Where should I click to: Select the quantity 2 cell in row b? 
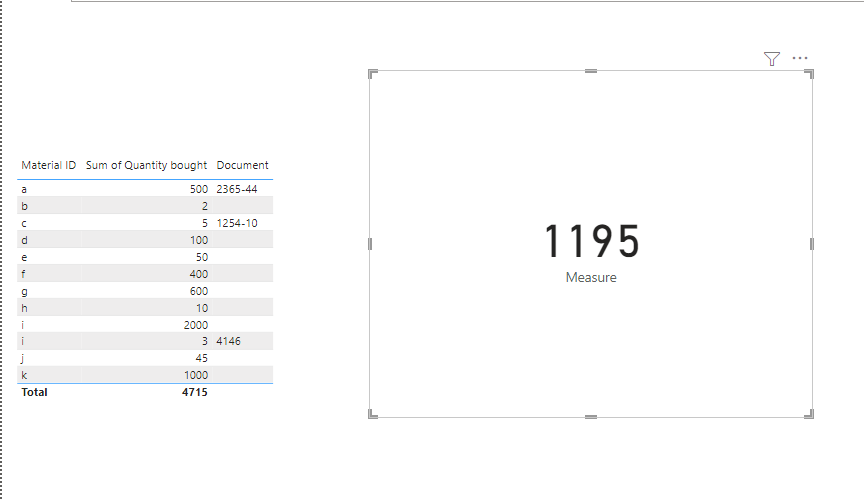pyautogui.click(x=204, y=206)
